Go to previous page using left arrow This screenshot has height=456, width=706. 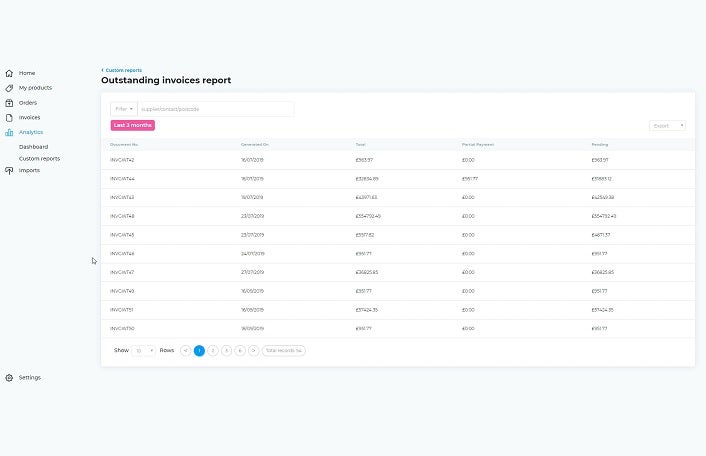click(x=185, y=351)
